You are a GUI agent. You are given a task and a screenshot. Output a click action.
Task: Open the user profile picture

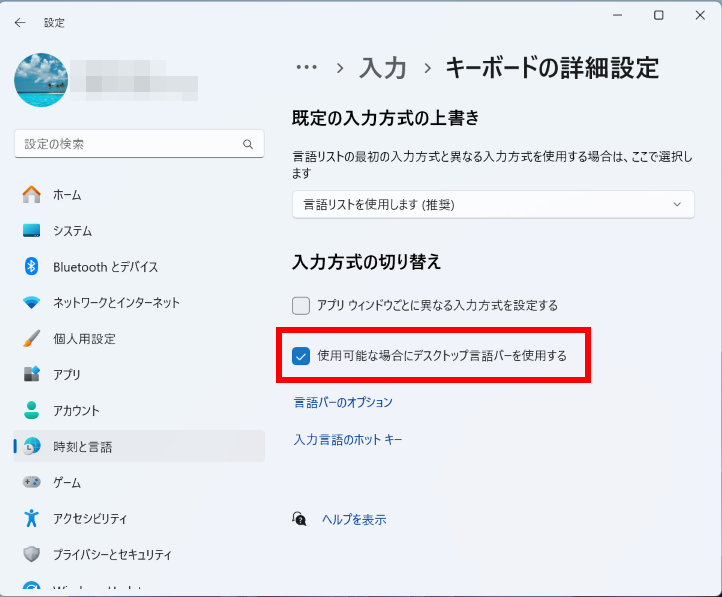pyautogui.click(x=41, y=80)
